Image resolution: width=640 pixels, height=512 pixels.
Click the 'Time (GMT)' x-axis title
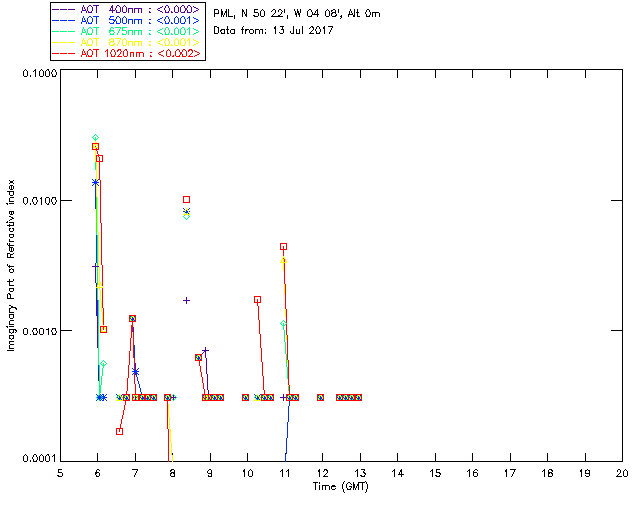point(341,487)
